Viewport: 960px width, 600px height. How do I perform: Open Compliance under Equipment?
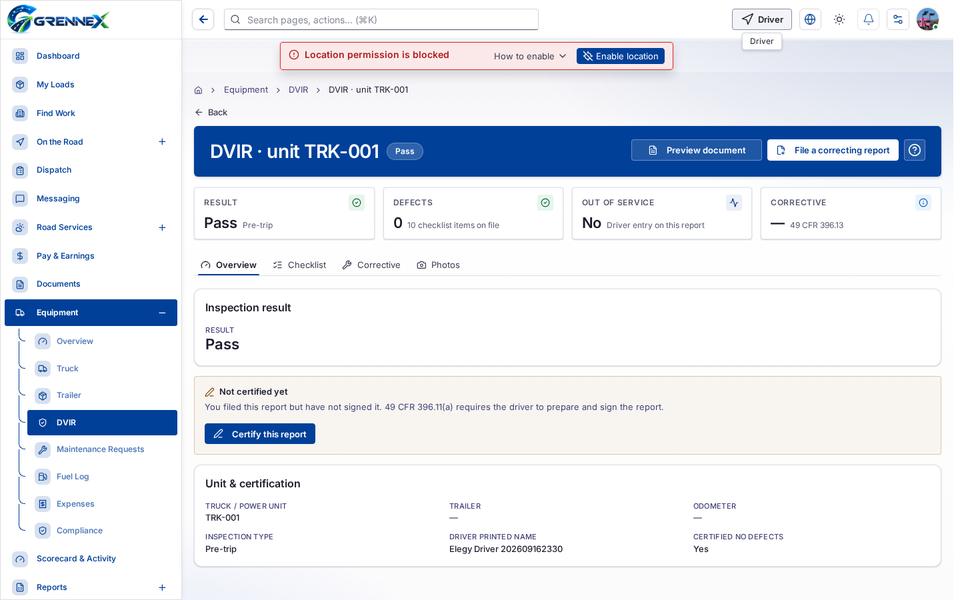(x=102, y=531)
